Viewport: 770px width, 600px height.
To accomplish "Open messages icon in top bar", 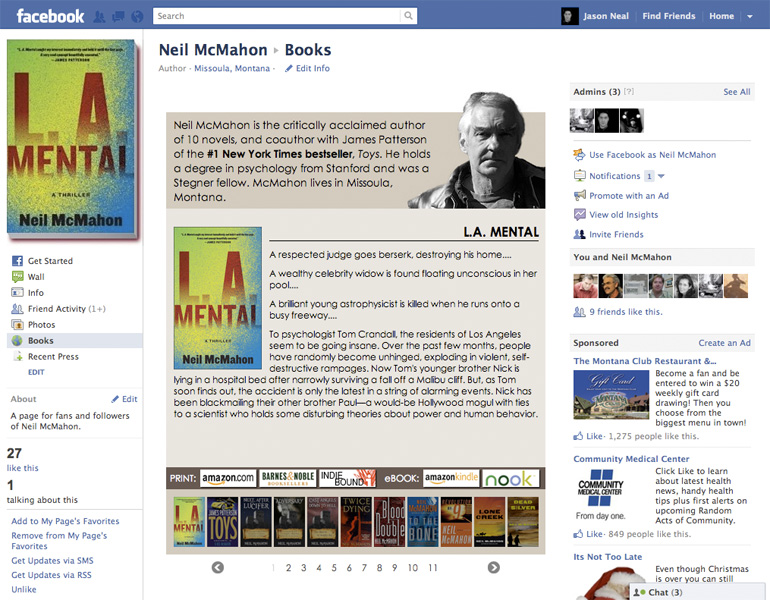I will tap(118, 17).
